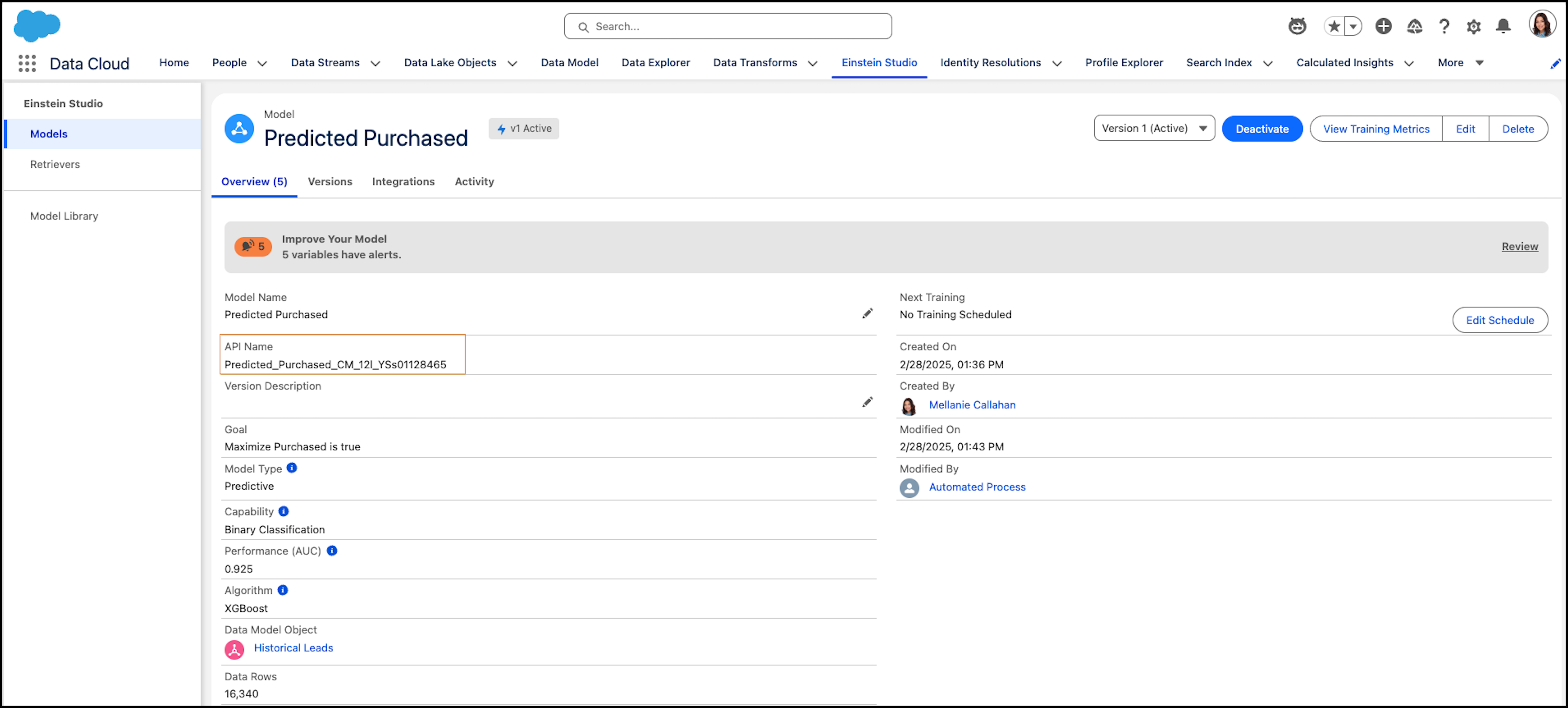Select the Overview (5) tab

[x=254, y=182]
